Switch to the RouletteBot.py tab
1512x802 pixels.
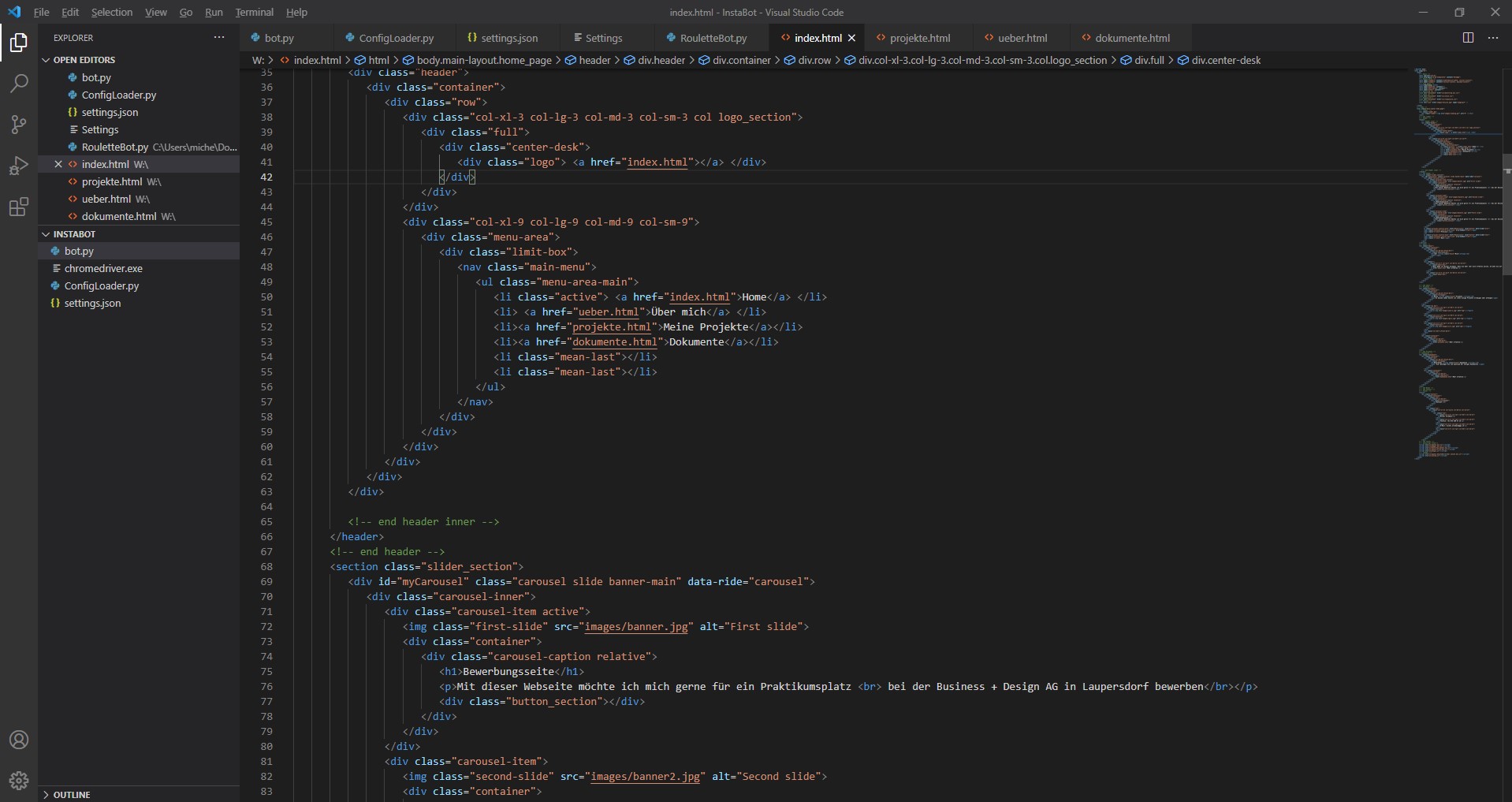pos(713,38)
